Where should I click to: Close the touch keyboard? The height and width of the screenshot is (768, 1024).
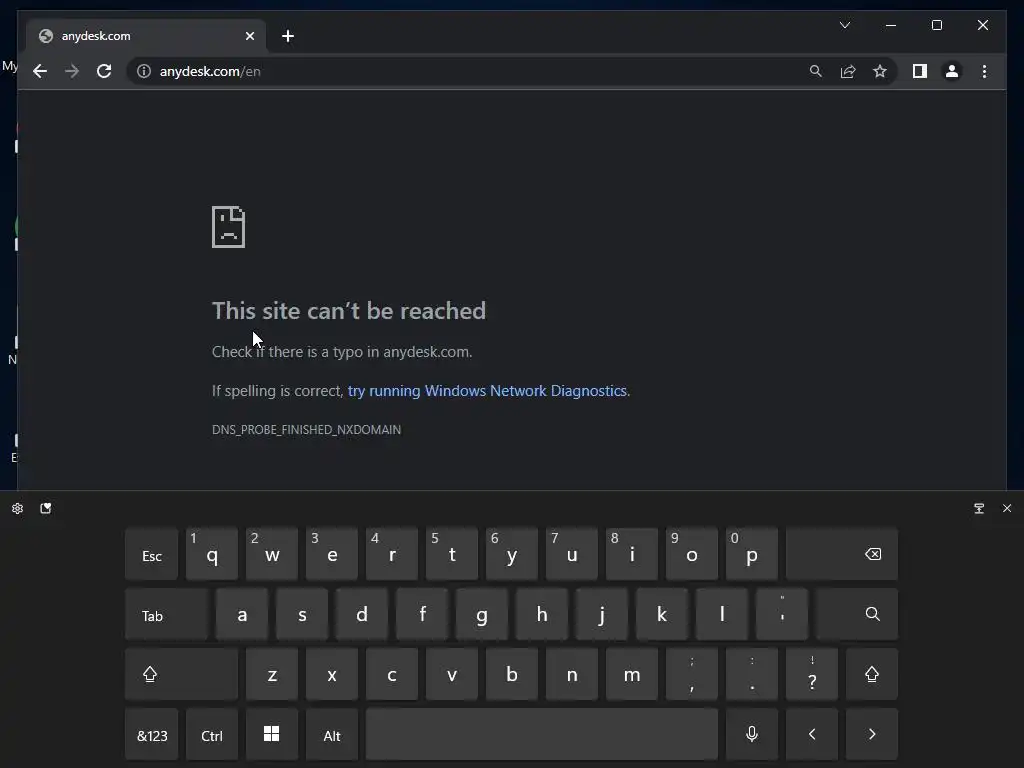(1007, 508)
